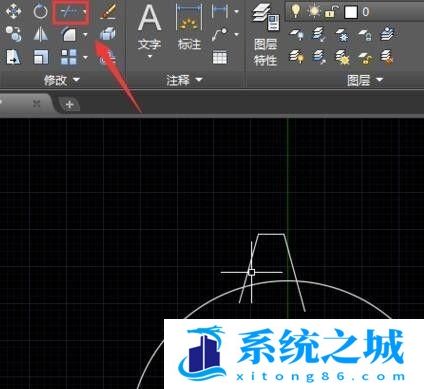
Task: Open the Fillet tool dropdown arrow
Action: click(x=86, y=35)
